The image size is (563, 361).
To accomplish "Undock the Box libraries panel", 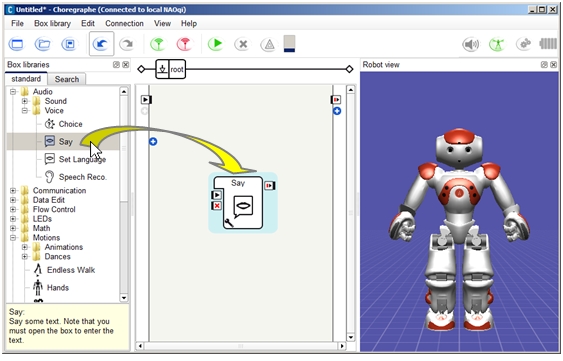I will pos(116,65).
